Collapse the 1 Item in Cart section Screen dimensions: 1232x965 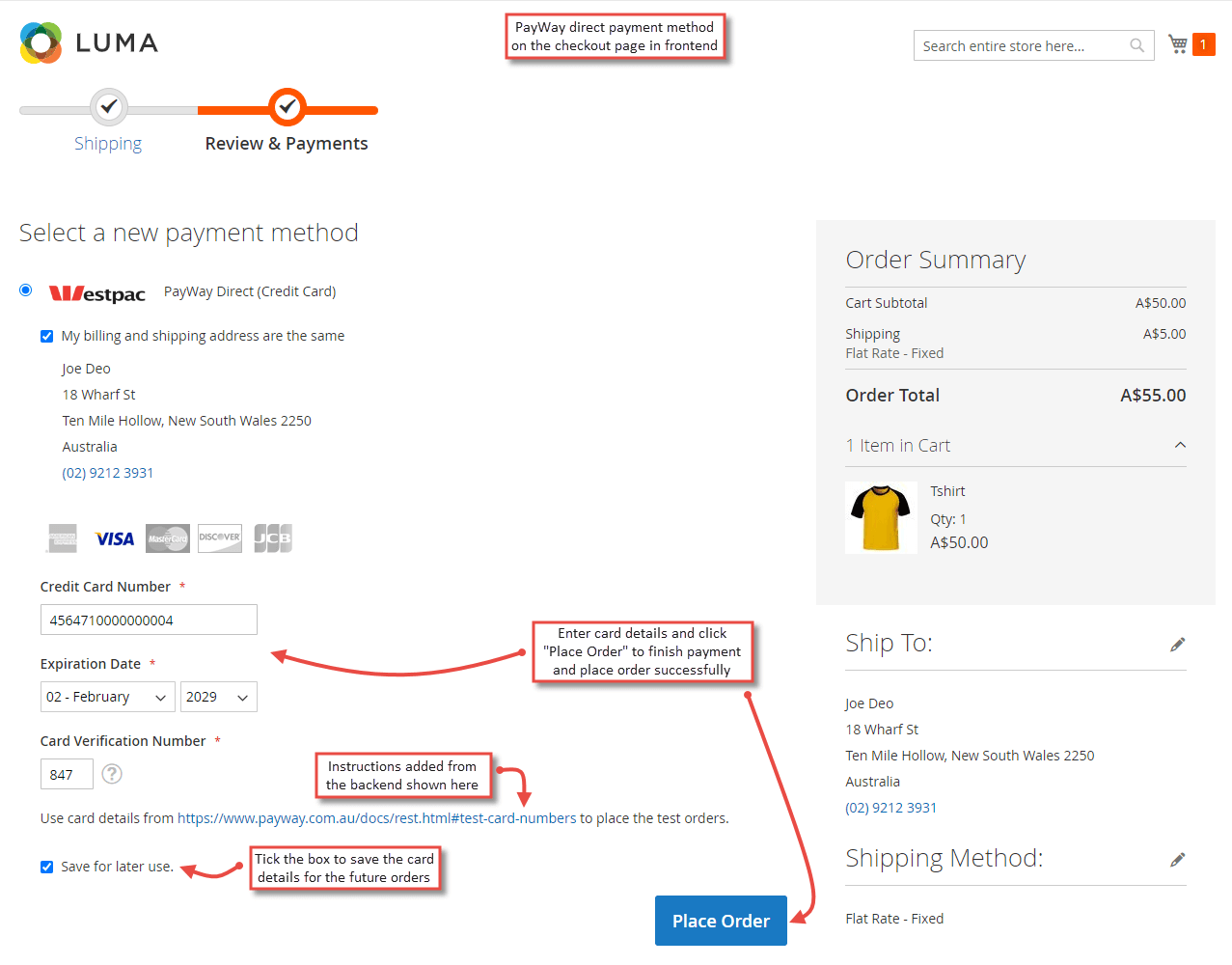click(x=1016, y=445)
